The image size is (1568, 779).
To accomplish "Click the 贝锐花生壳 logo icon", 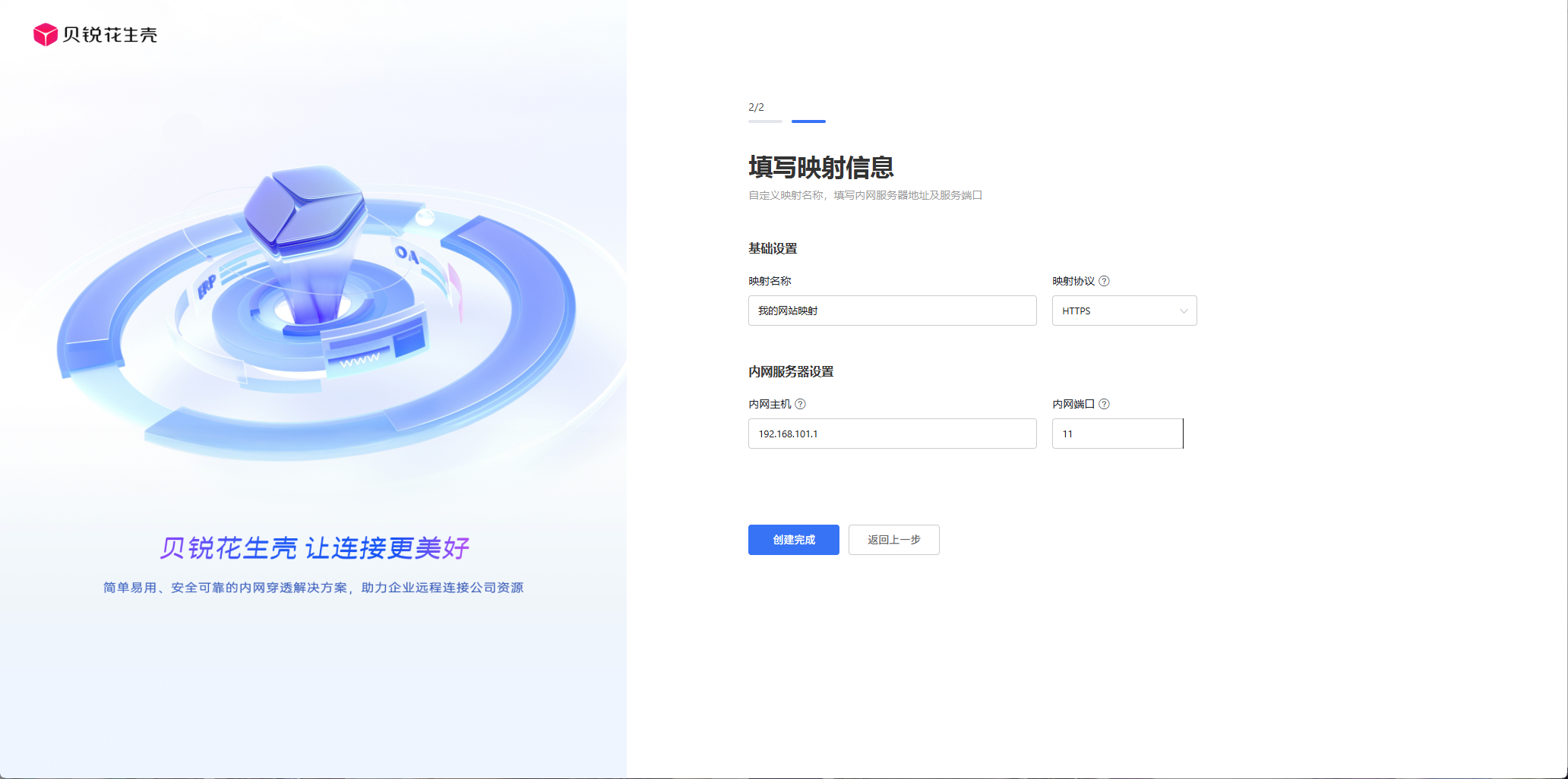I will [46, 34].
